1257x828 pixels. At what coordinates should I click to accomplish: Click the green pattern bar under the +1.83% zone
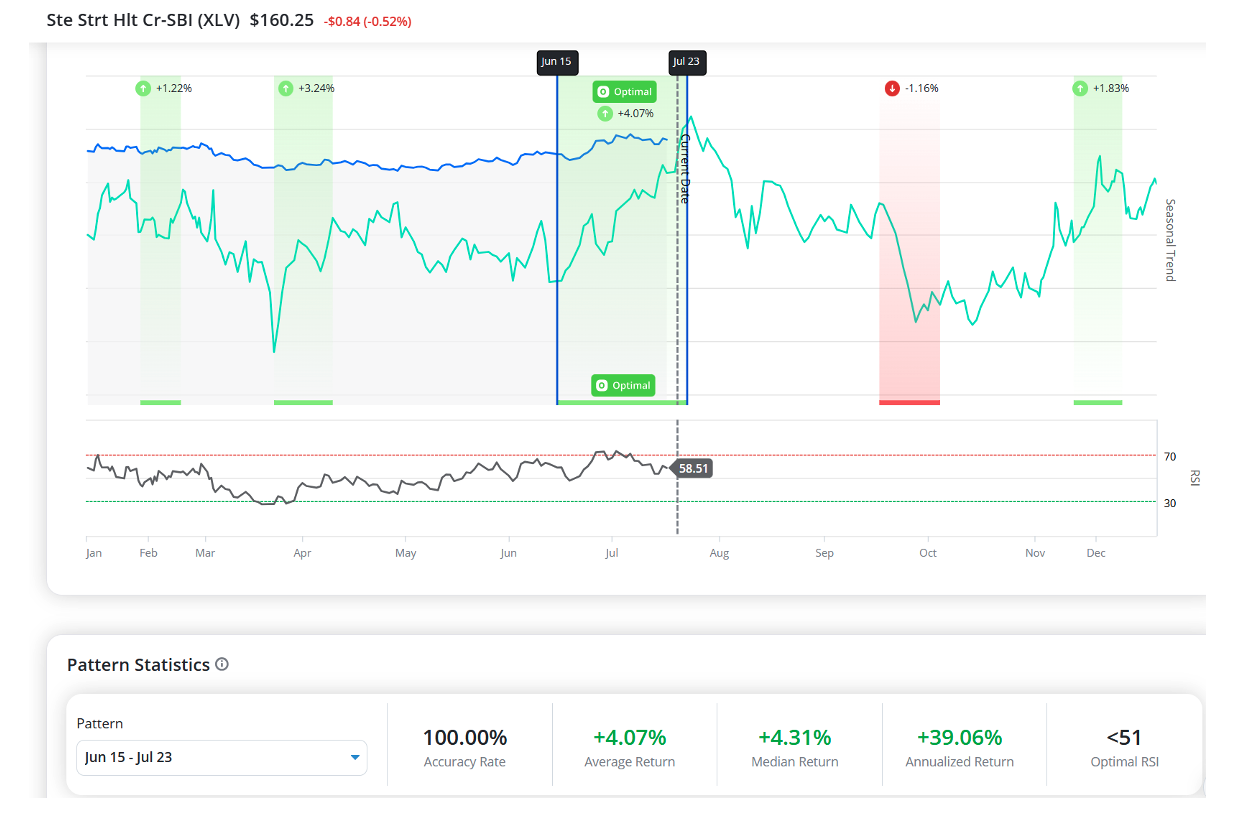[x=1098, y=402]
